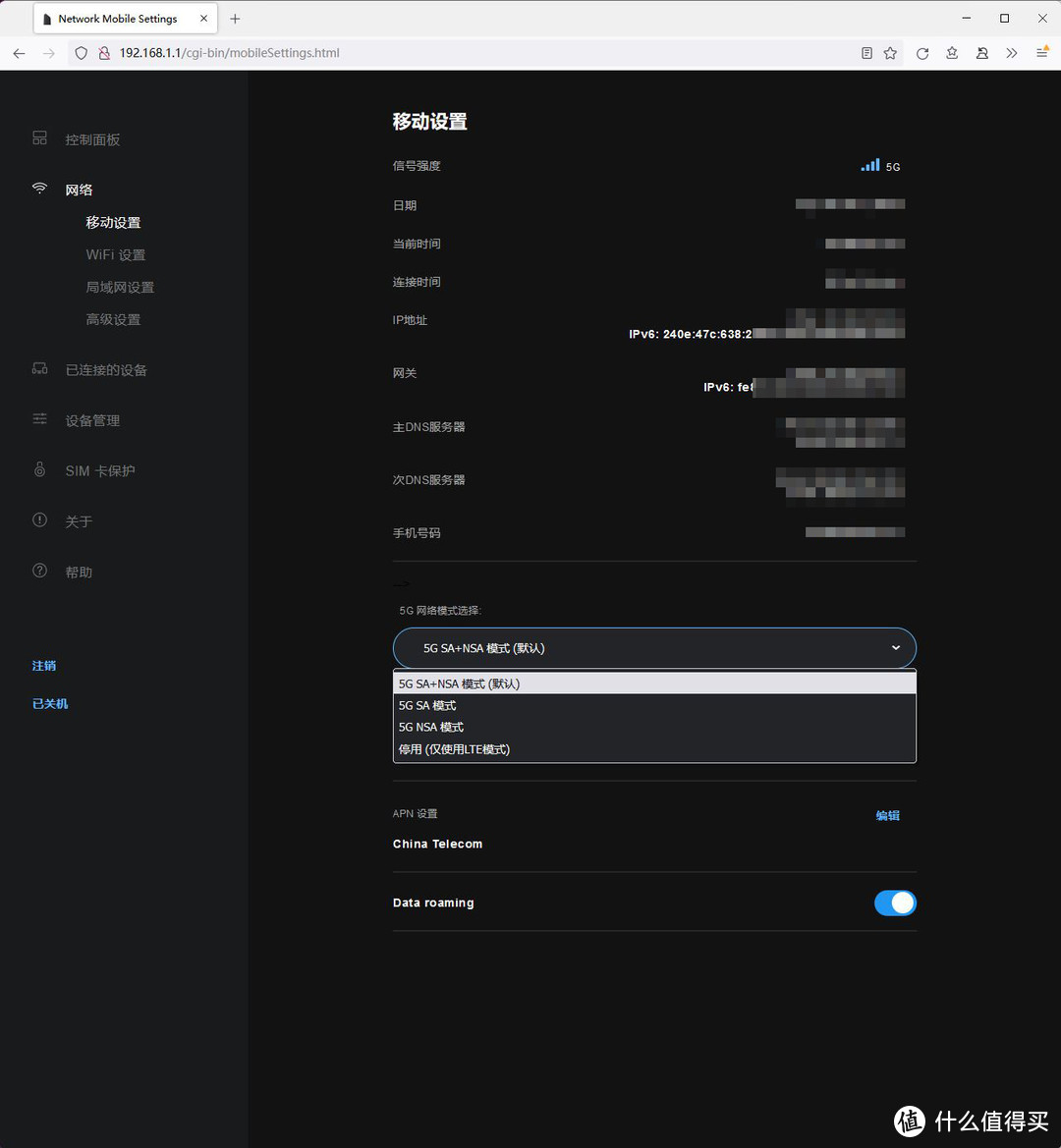The image size is (1061, 1148).
Task: Click the 编辑 link for APN 设置
Action: [x=887, y=816]
